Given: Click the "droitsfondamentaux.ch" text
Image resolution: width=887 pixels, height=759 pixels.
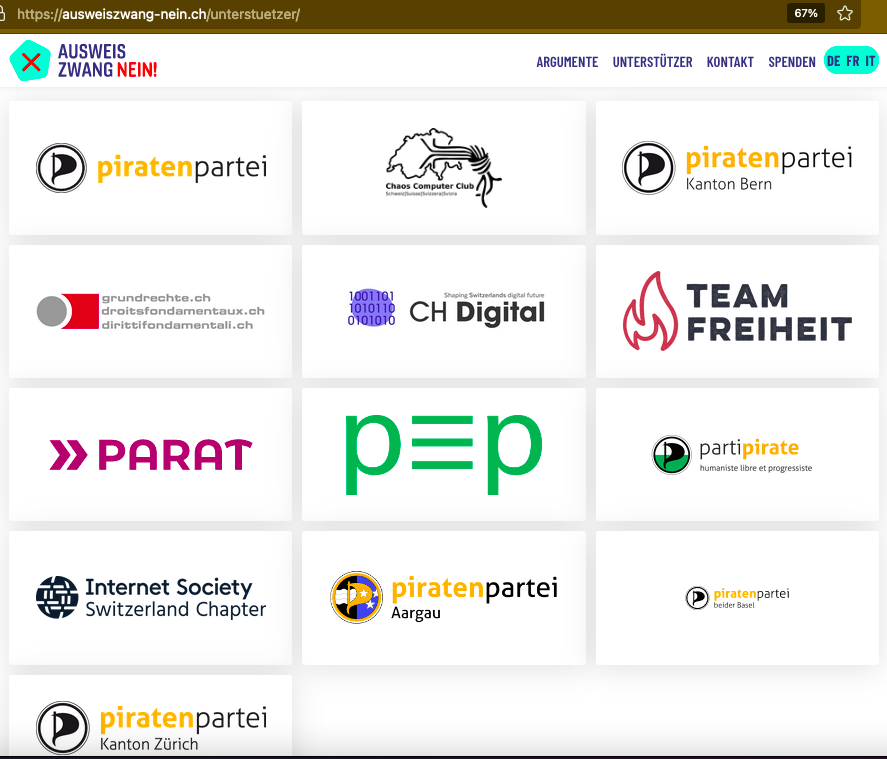Looking at the screenshot, I should pos(183,311).
